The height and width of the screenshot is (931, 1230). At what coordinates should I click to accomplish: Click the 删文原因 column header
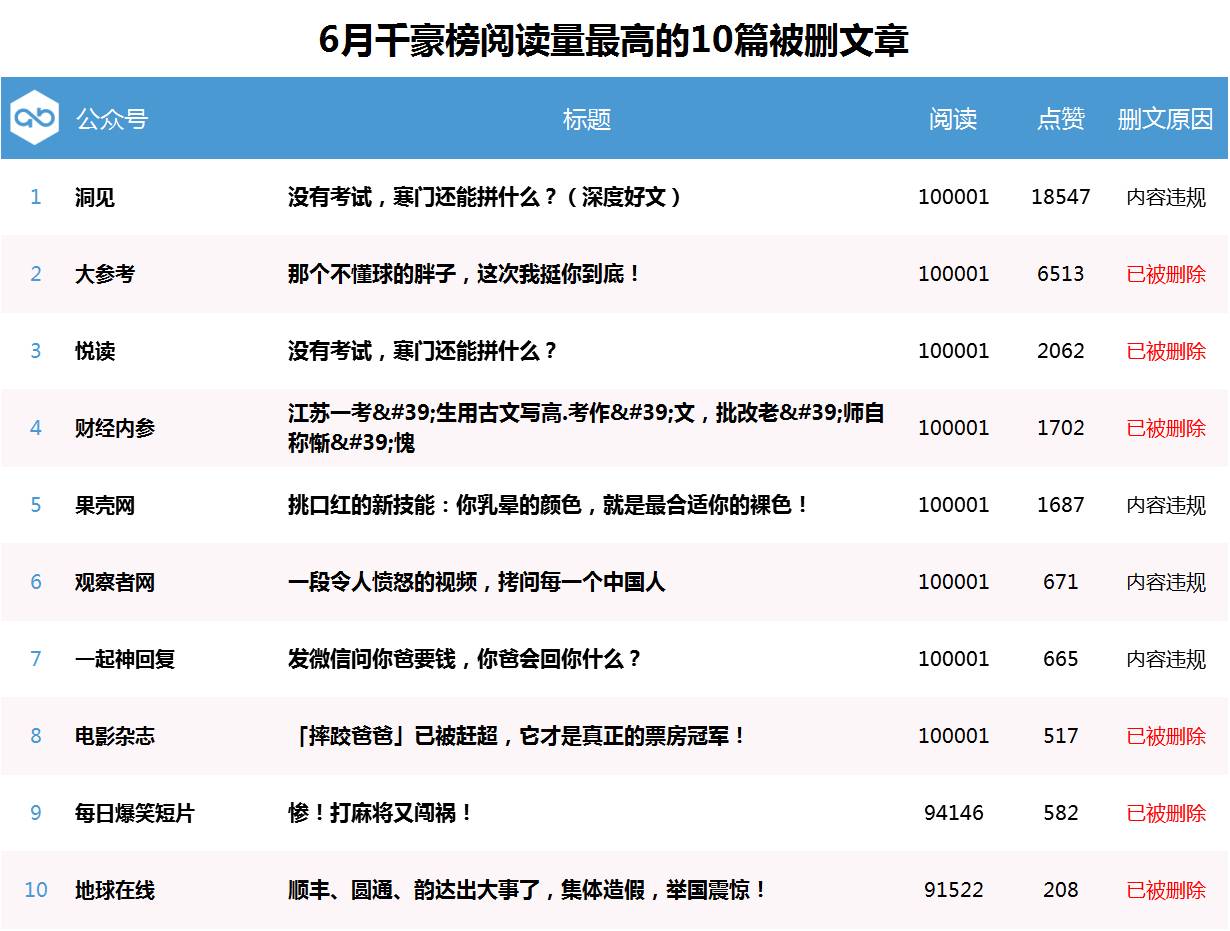click(x=1166, y=119)
